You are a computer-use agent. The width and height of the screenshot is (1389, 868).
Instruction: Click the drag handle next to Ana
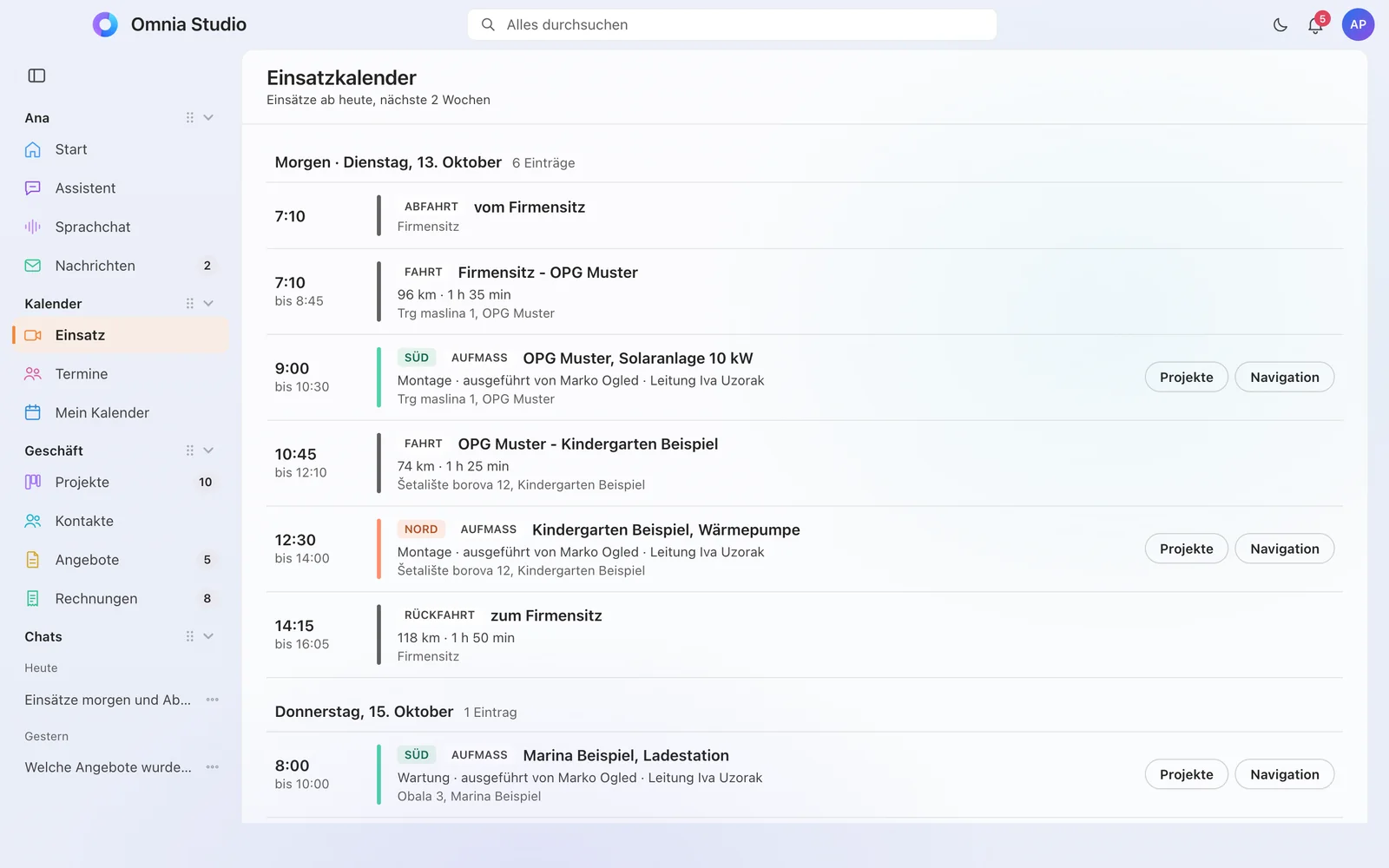click(189, 117)
